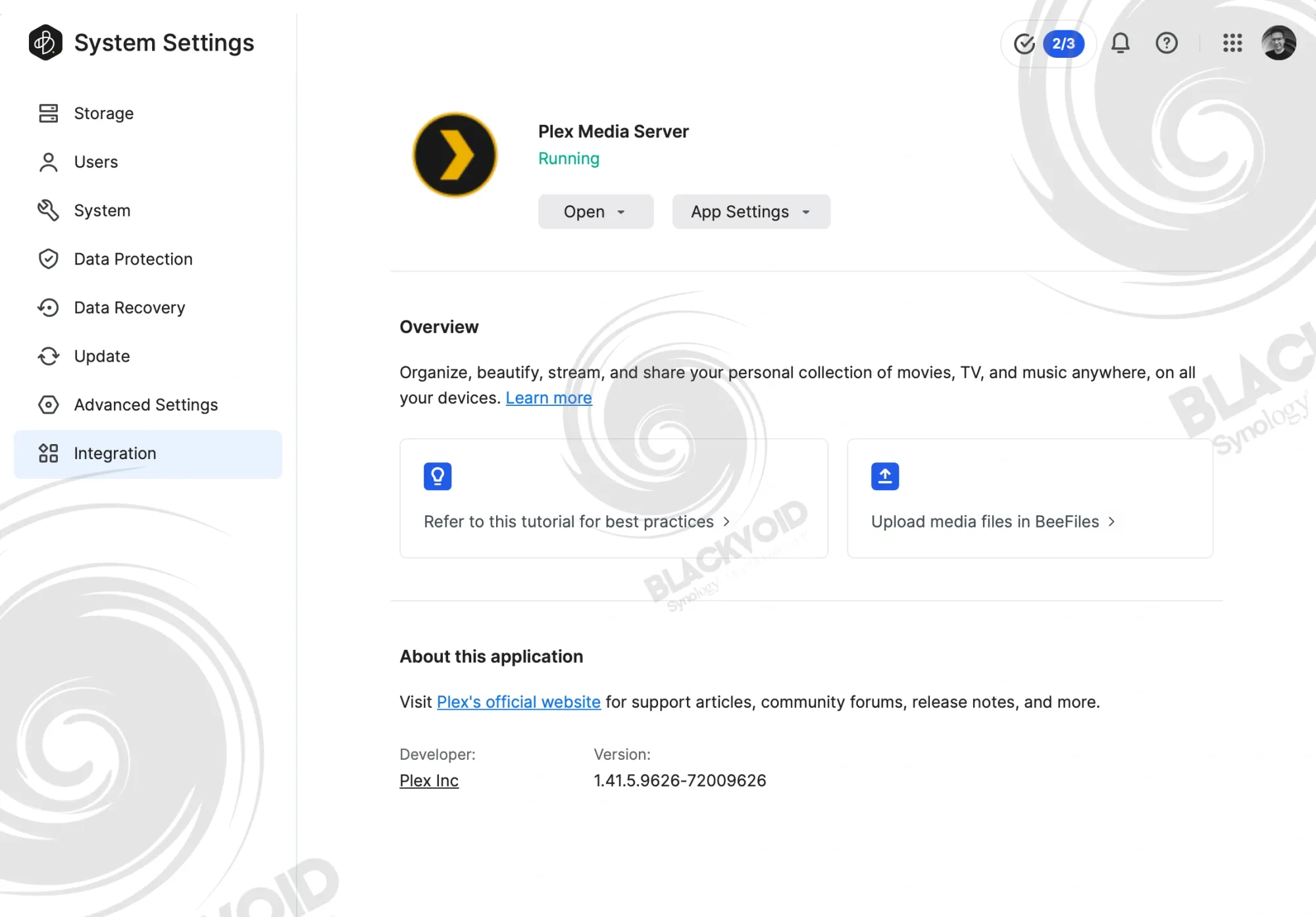
Task: Click the Plex Media Server title
Action: pyautogui.click(x=613, y=132)
